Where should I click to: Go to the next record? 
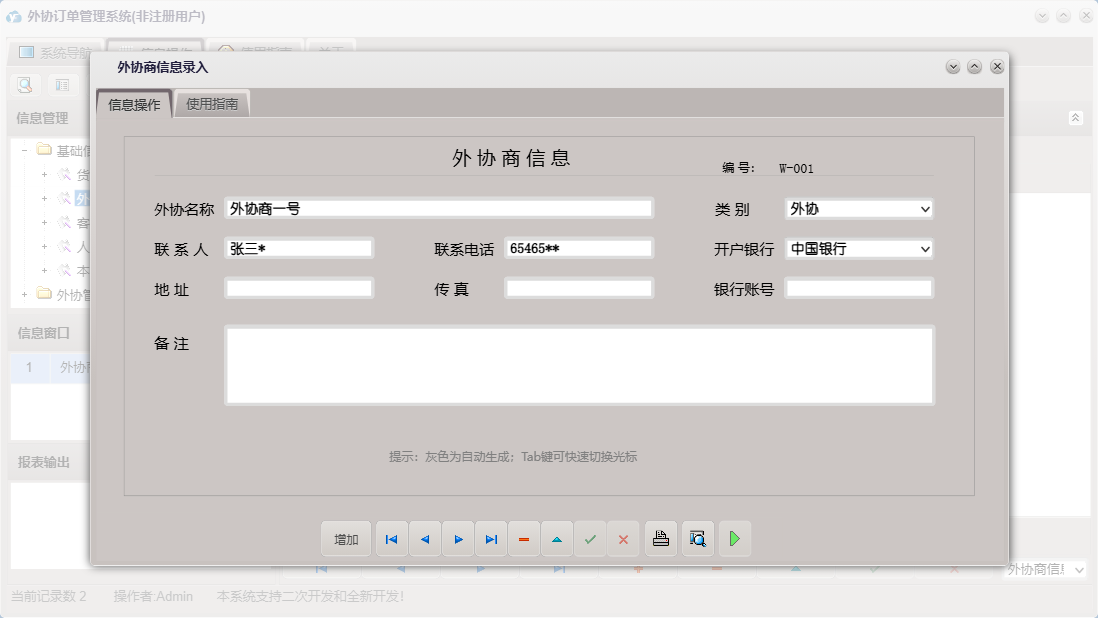pos(458,539)
